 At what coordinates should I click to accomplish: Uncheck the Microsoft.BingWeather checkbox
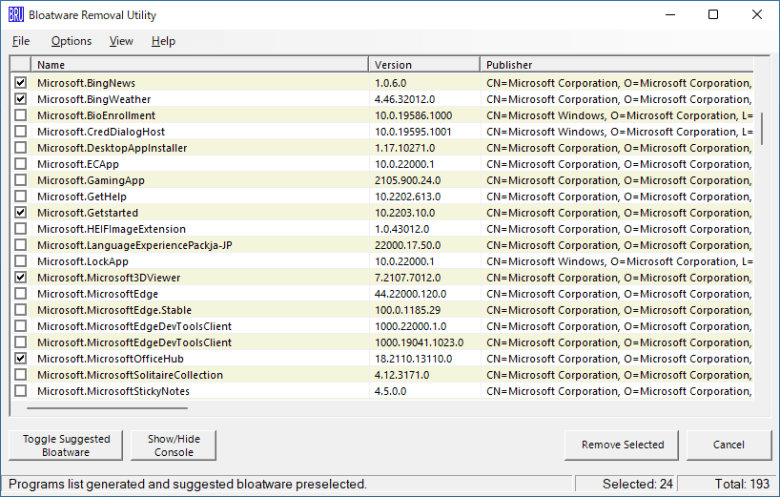pos(20,99)
